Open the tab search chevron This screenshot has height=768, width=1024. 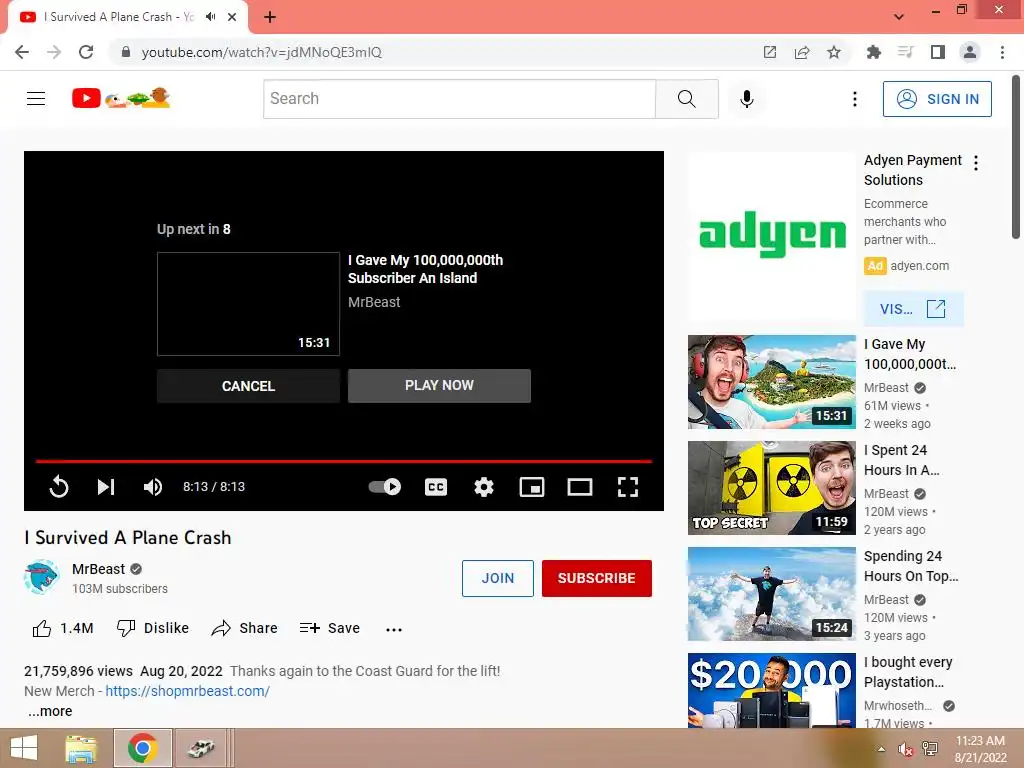tap(899, 17)
